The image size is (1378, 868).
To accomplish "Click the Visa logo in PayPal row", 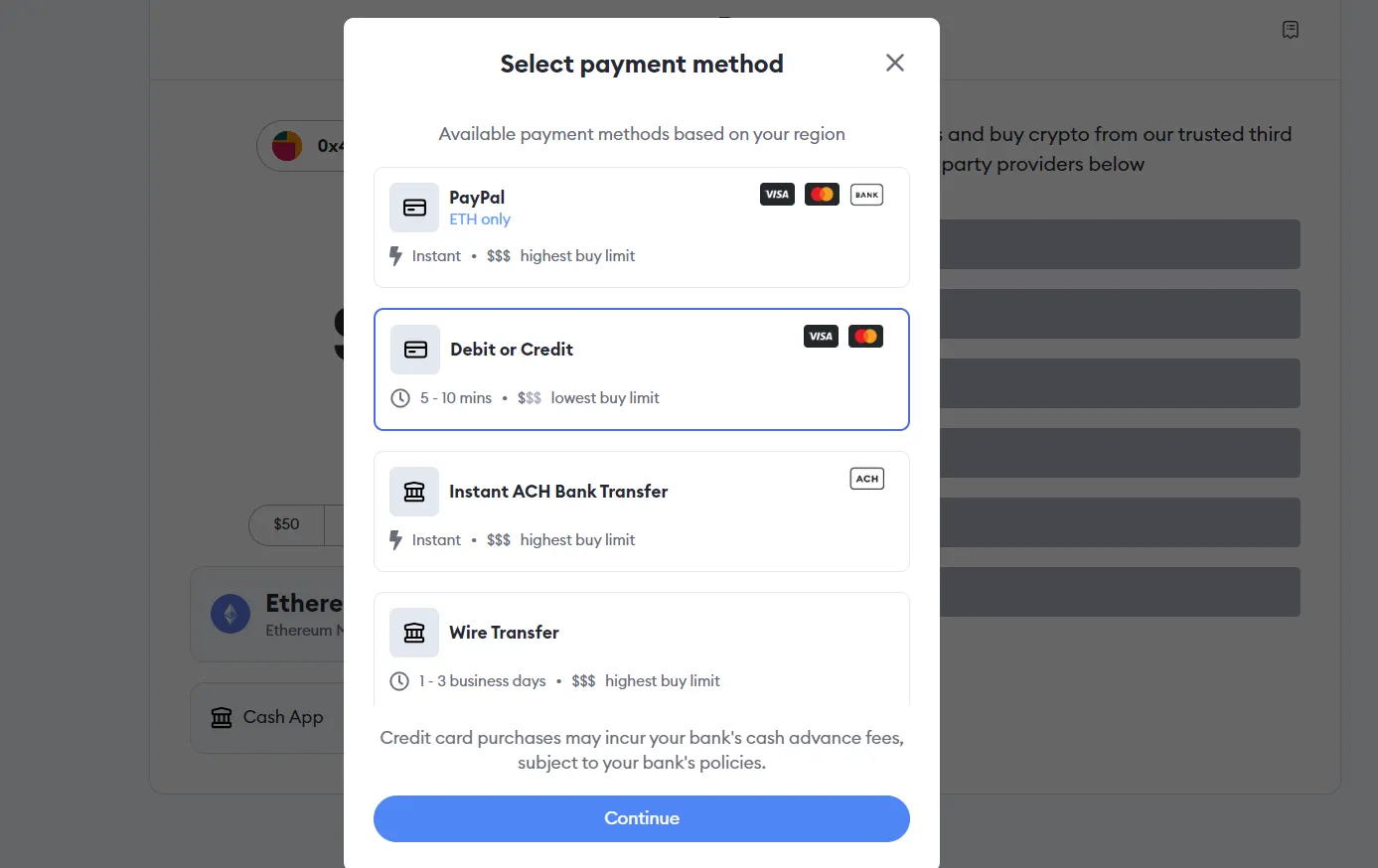I will click(777, 195).
